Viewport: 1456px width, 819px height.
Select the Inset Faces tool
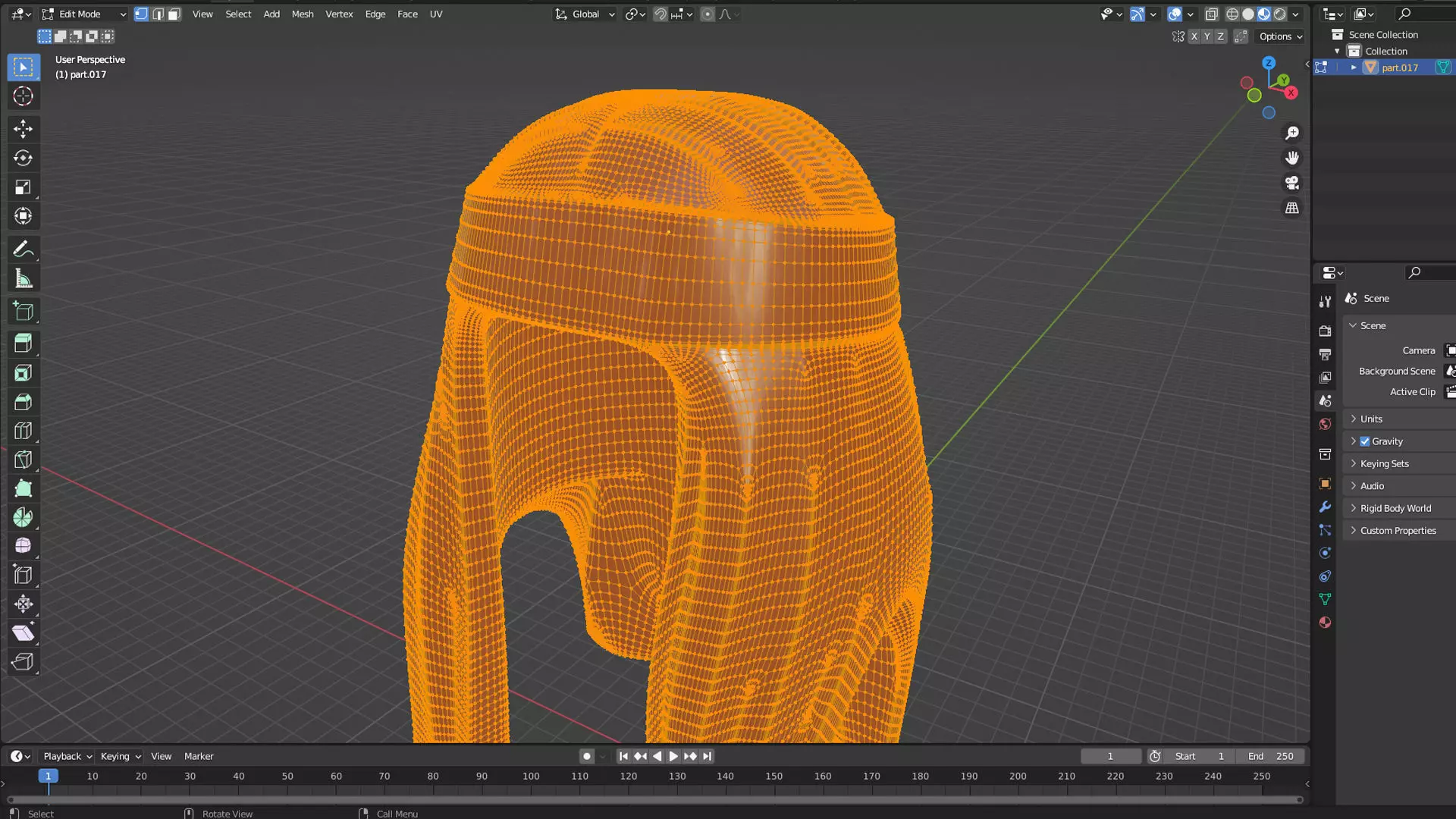(23, 373)
